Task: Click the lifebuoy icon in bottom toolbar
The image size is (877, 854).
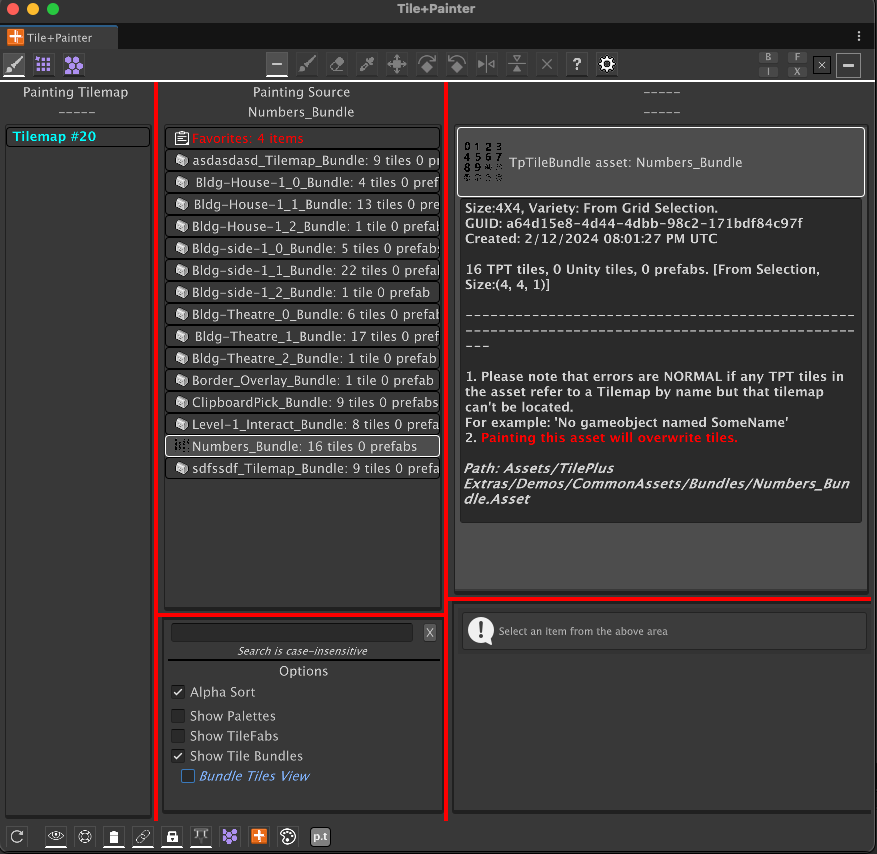Action: pyautogui.click(x=85, y=837)
